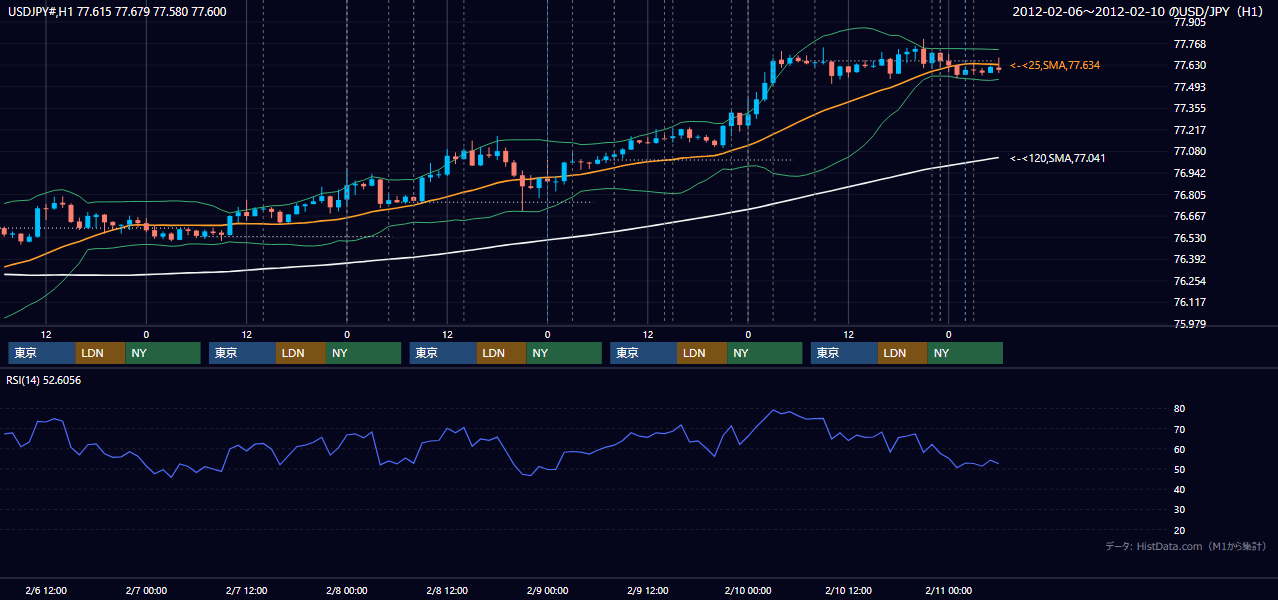Select the rightmost 東京 session block
This screenshot has width=1278, height=600.
[845, 353]
